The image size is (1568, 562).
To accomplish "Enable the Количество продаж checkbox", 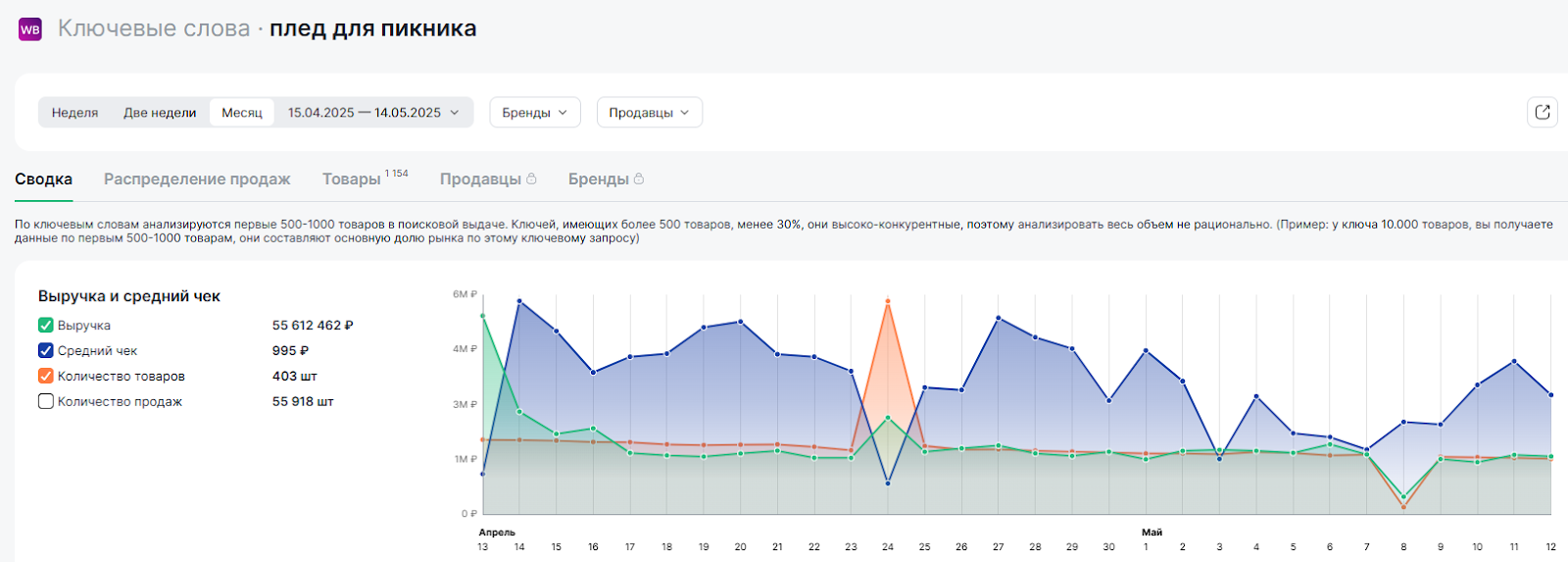I will point(46,402).
